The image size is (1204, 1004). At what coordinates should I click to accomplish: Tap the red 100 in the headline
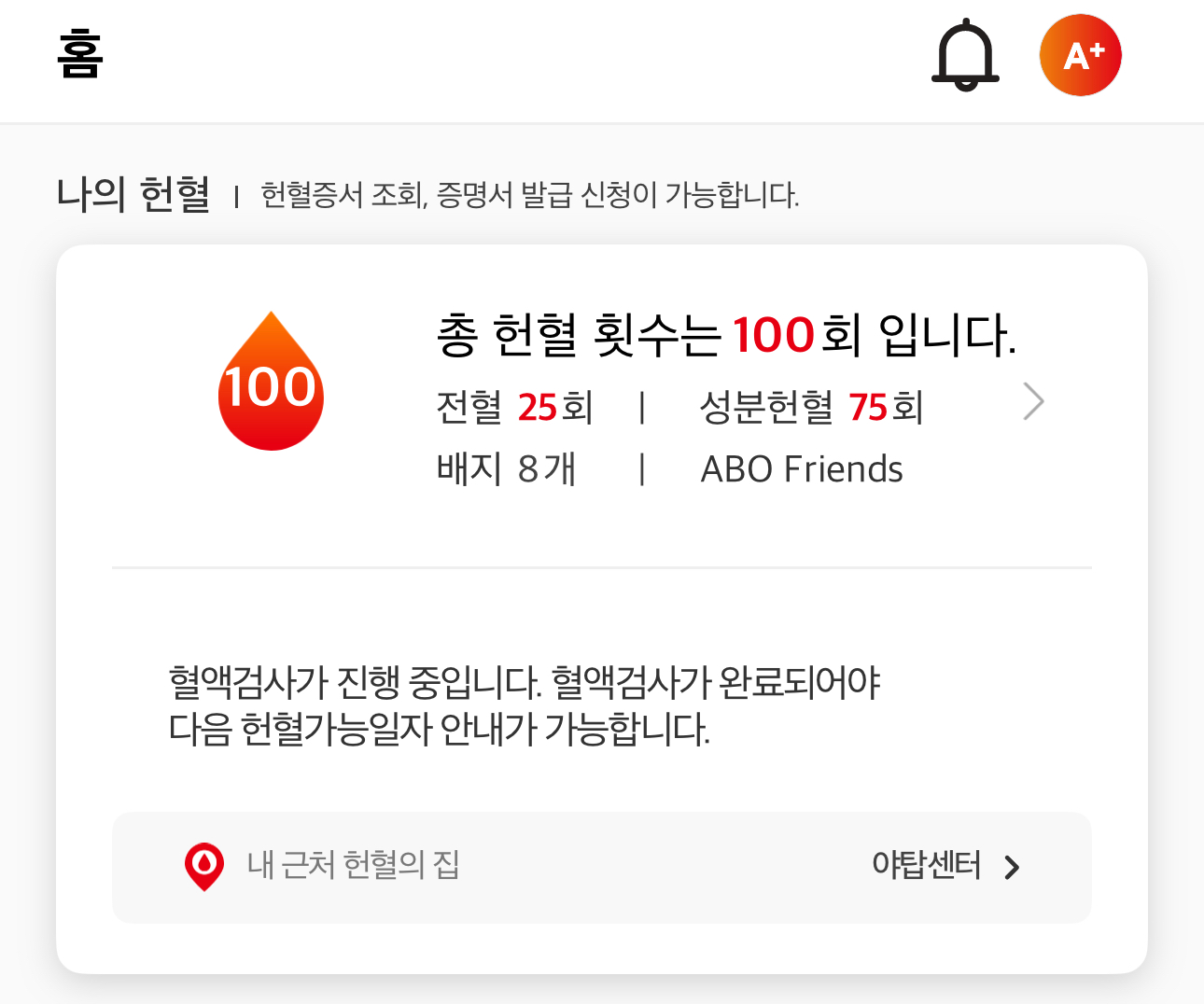click(774, 335)
